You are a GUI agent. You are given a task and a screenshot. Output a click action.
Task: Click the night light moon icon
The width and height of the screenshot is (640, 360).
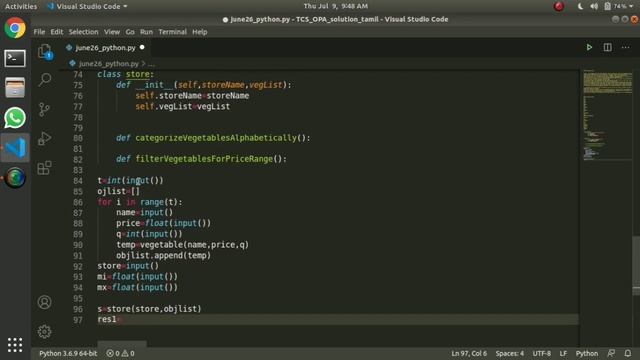pos(580,6)
